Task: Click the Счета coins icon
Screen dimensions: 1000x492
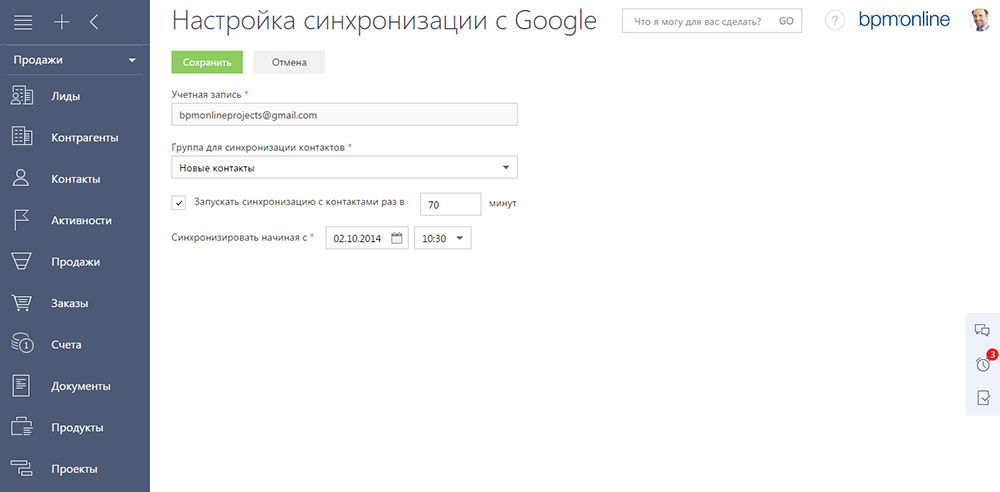Action: click(x=22, y=345)
